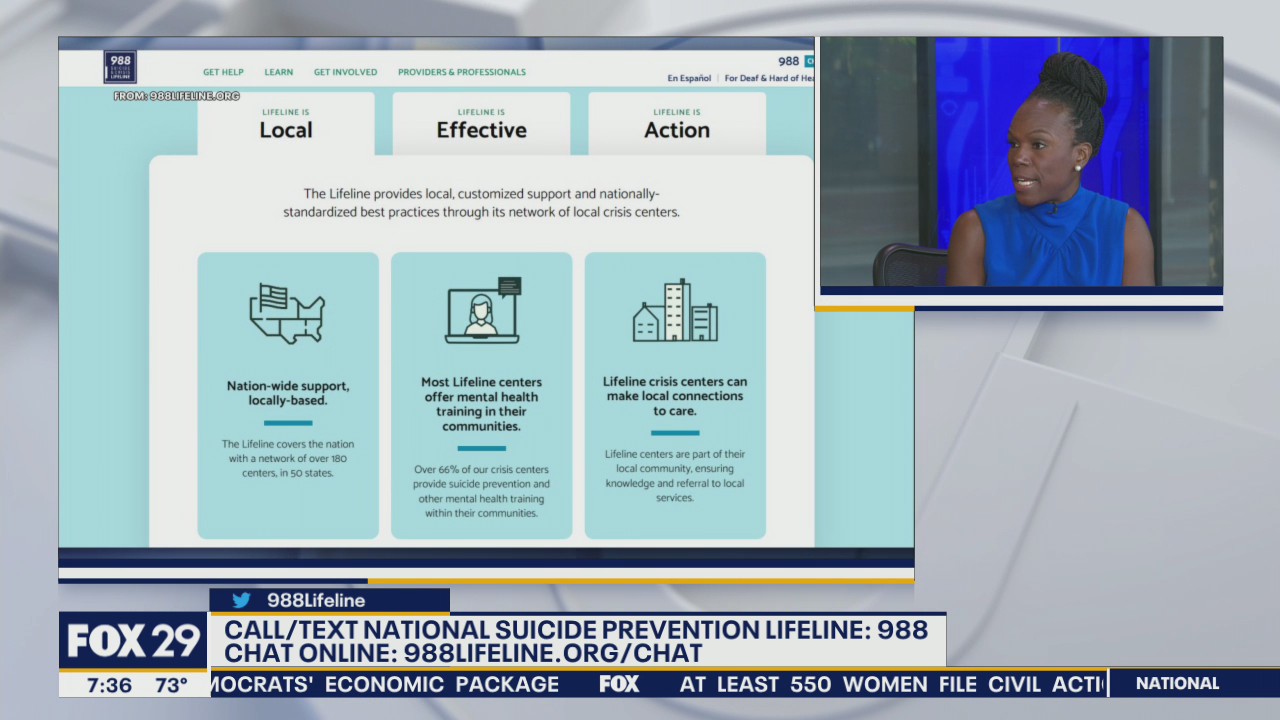
Task: Open the LEARN menu
Action: pyautogui.click(x=279, y=72)
